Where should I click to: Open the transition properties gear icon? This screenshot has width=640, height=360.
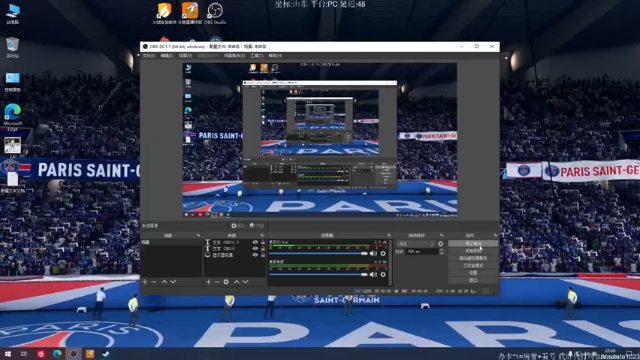tap(440, 244)
